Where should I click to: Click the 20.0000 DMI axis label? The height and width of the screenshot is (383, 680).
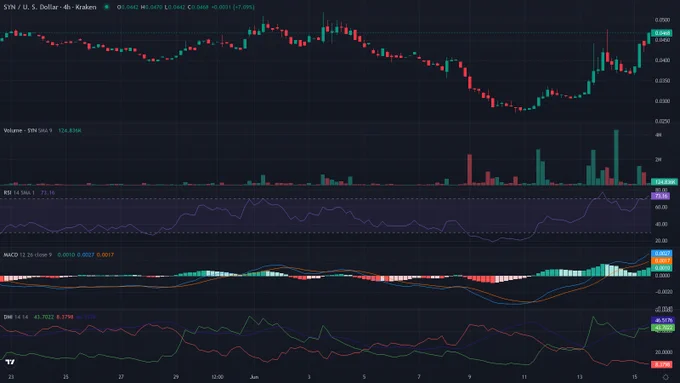(x=664, y=352)
